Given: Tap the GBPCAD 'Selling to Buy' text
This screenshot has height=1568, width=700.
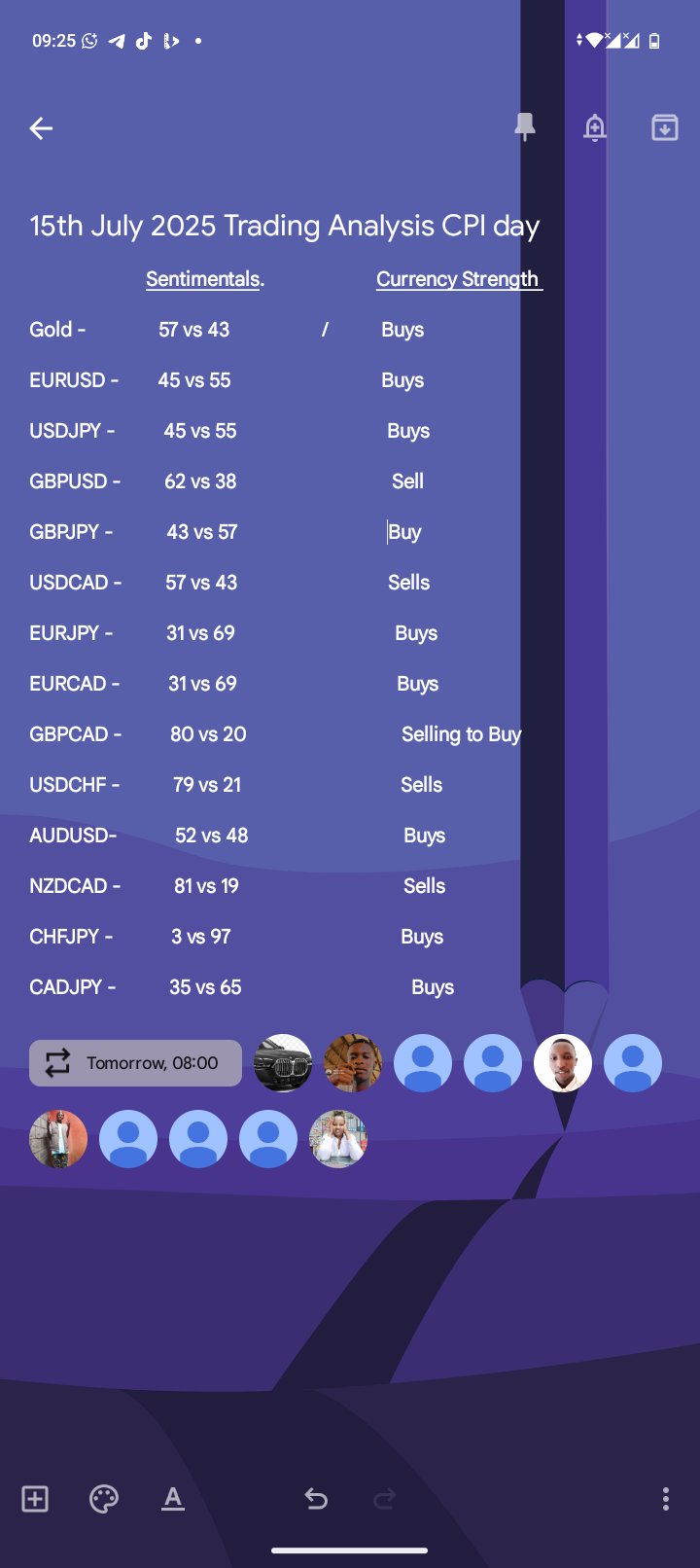Looking at the screenshot, I should coord(462,734).
